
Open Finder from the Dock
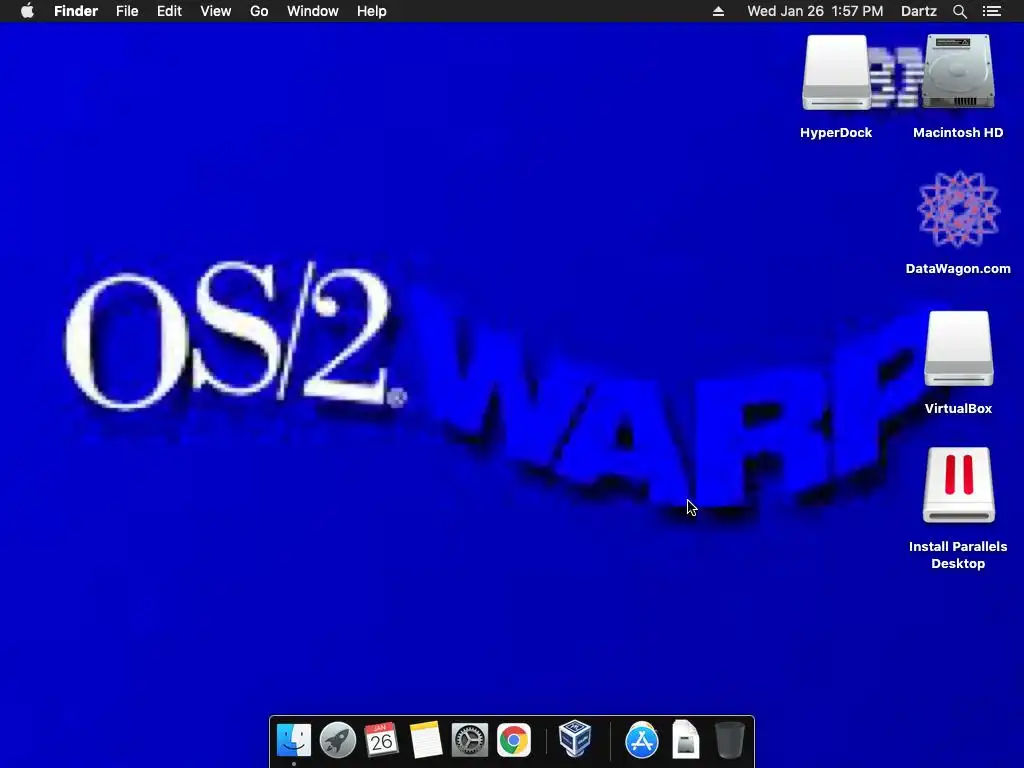pyautogui.click(x=294, y=740)
